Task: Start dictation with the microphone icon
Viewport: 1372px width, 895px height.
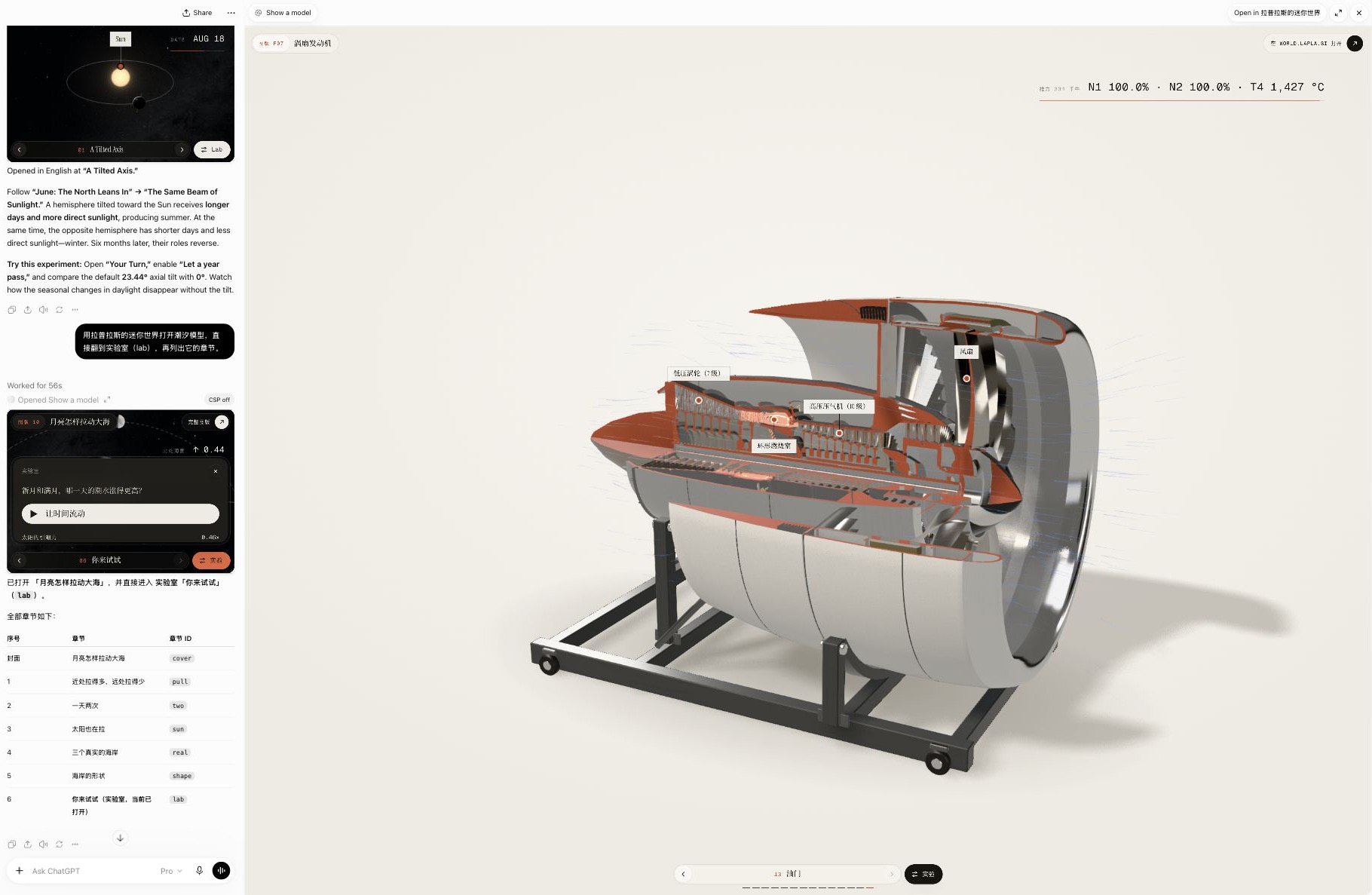Action: 199,871
